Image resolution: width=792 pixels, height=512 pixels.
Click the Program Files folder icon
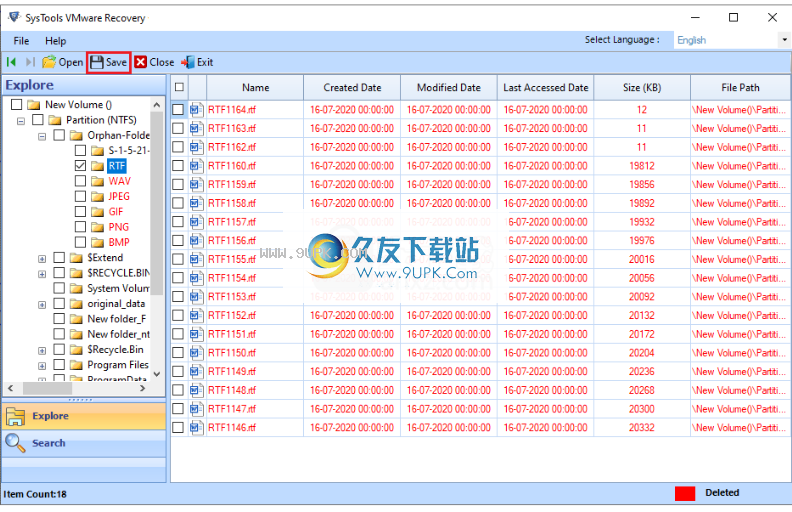point(76,365)
